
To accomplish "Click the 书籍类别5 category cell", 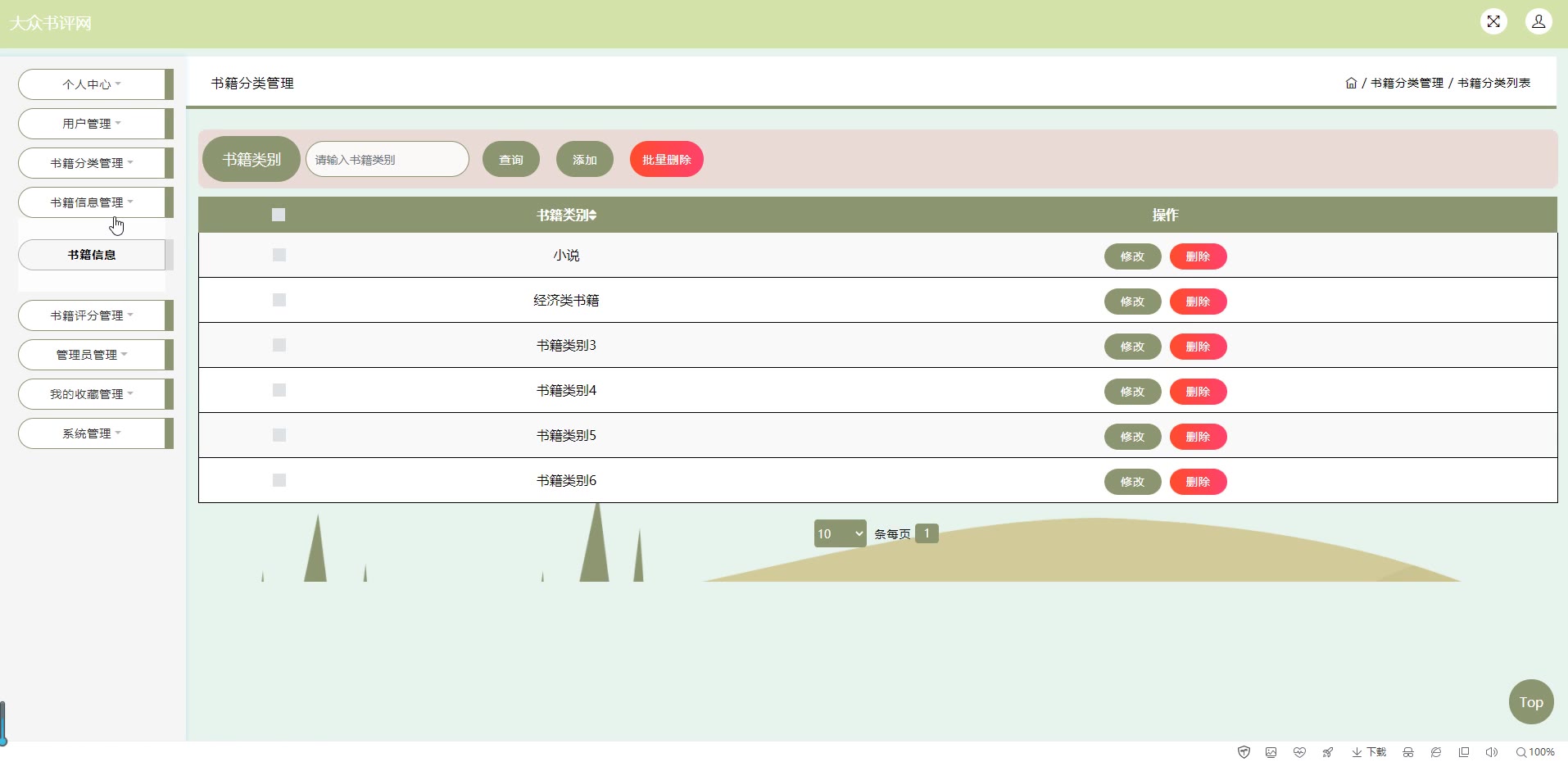I will tap(566, 436).
